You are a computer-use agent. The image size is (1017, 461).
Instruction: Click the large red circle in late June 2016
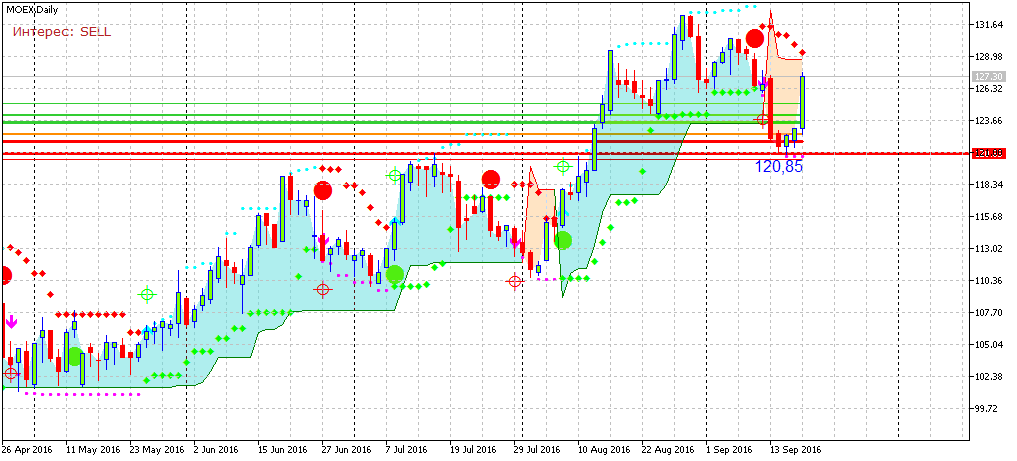click(322, 190)
